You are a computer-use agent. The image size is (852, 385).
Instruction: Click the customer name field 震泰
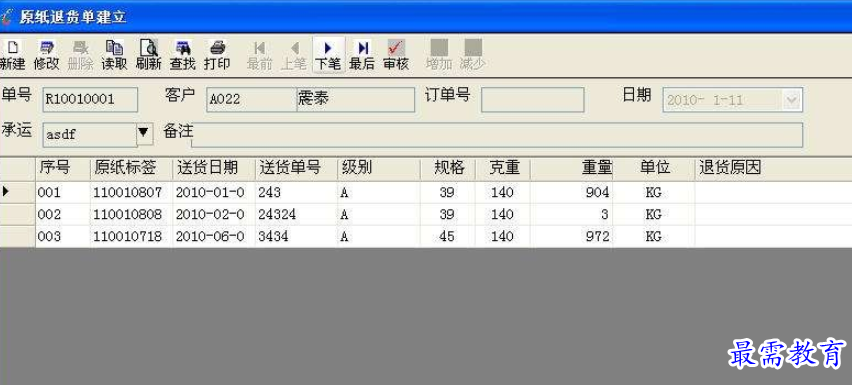[356, 99]
